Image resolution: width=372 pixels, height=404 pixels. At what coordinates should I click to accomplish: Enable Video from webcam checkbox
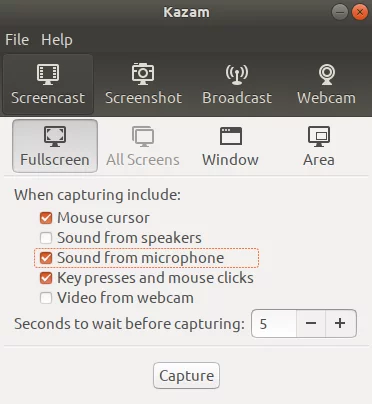coord(46,298)
